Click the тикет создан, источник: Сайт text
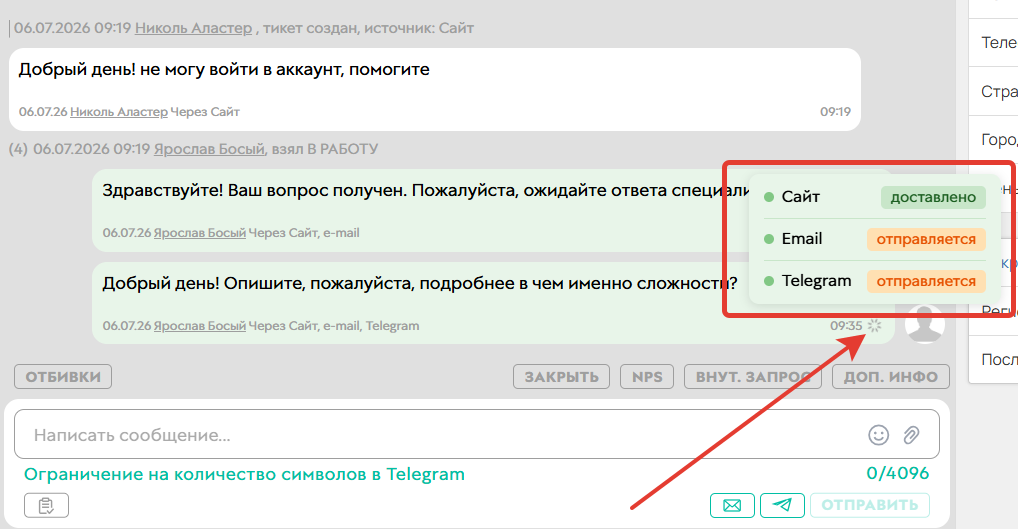This screenshot has width=1018, height=529. pos(368,28)
